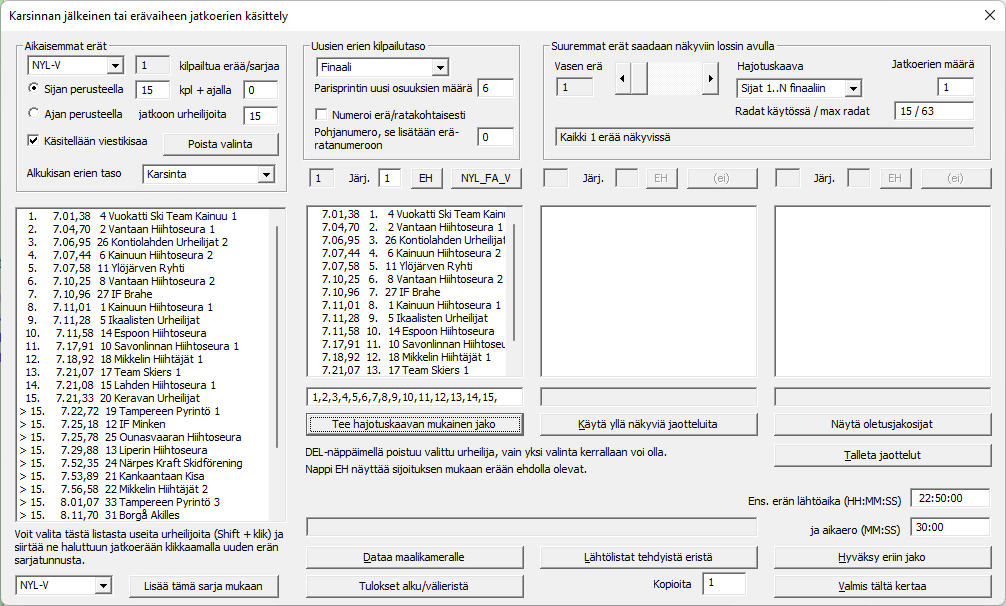1006x606 pixels.
Task: Open the NYL-V series dropdown at top
Action: (114, 66)
